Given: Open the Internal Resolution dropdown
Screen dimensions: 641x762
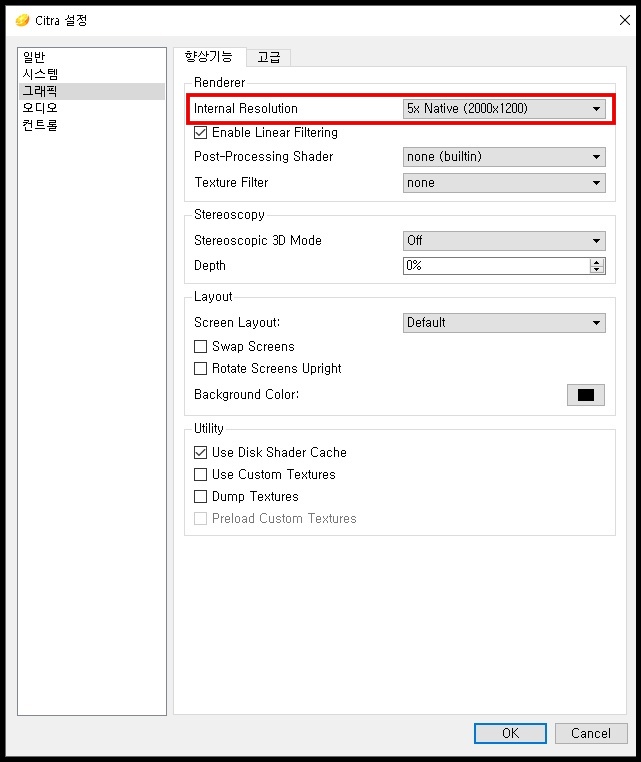Looking at the screenshot, I should pos(504,108).
